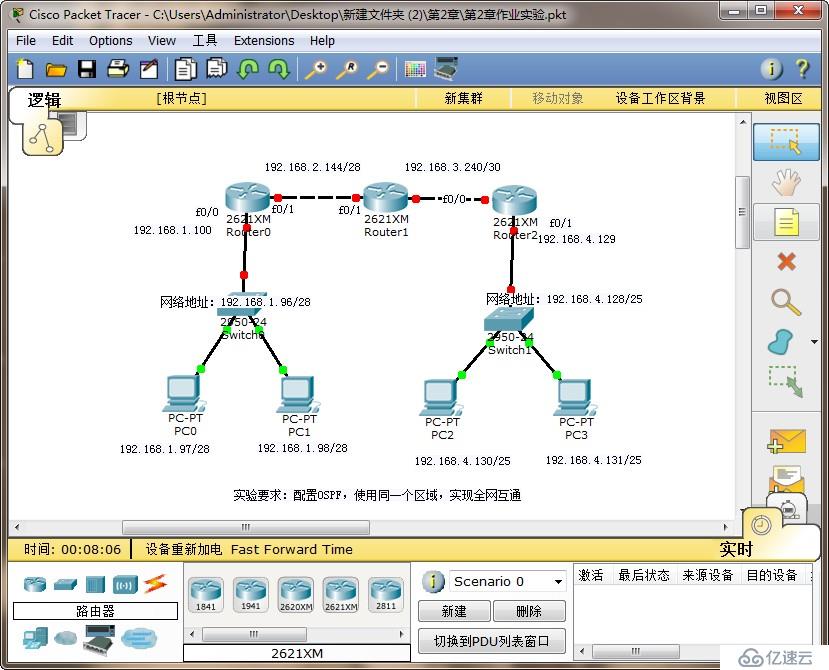Select the 1941 router model
This screenshot has width=829, height=670.
(x=251, y=594)
